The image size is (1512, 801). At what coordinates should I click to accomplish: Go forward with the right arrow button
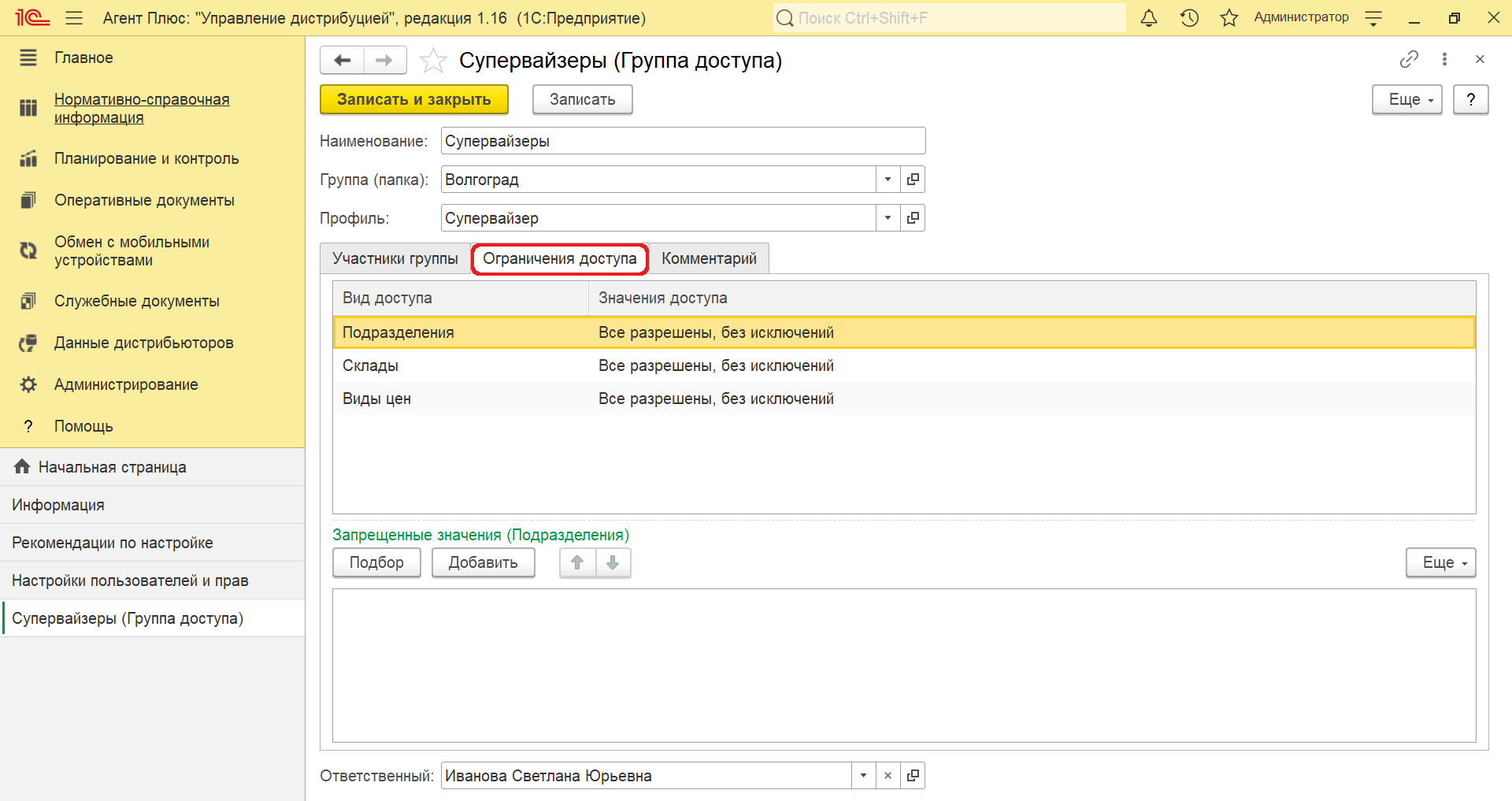coord(385,60)
